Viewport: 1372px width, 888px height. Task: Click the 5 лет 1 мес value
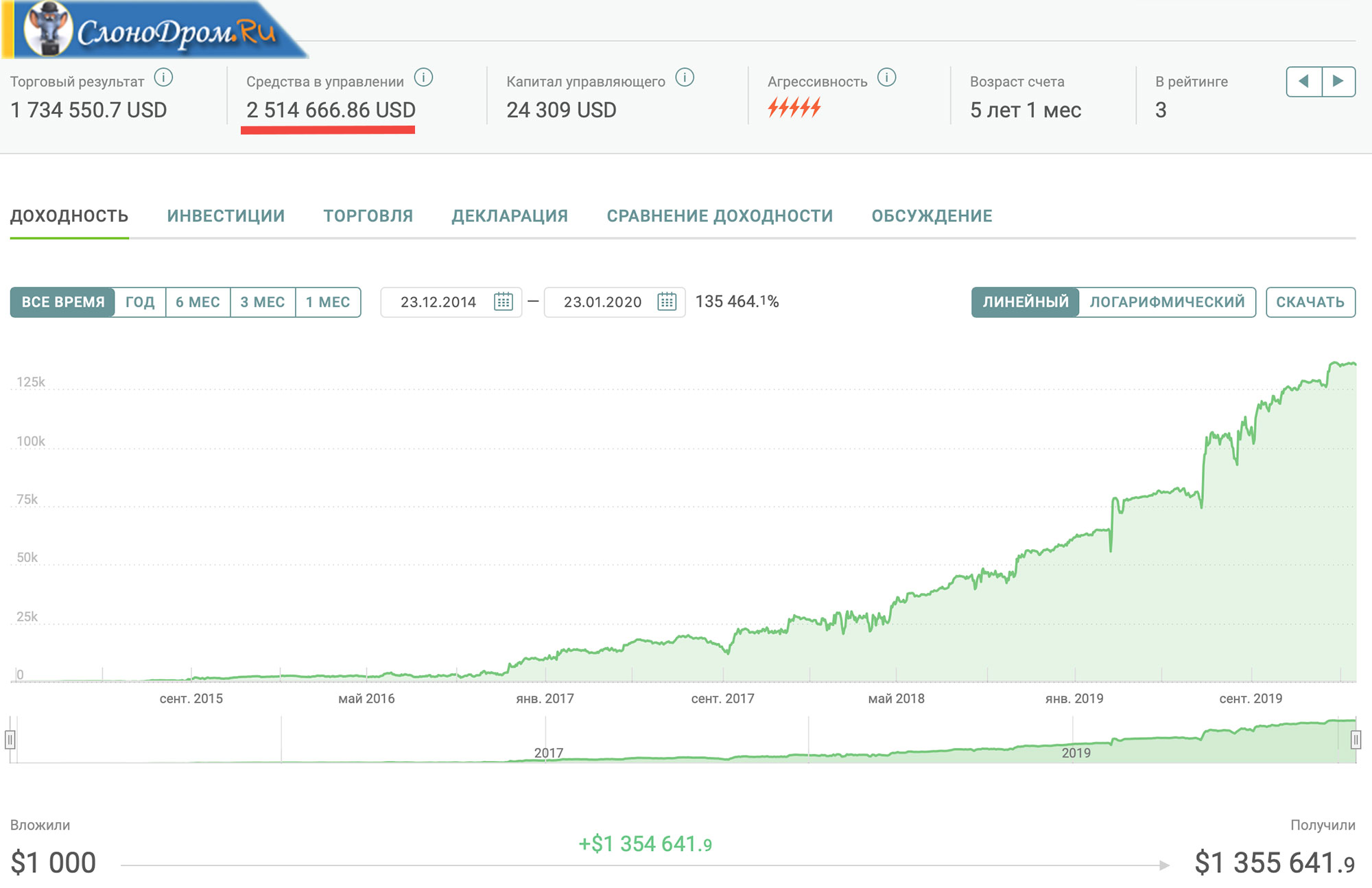pos(1026,110)
